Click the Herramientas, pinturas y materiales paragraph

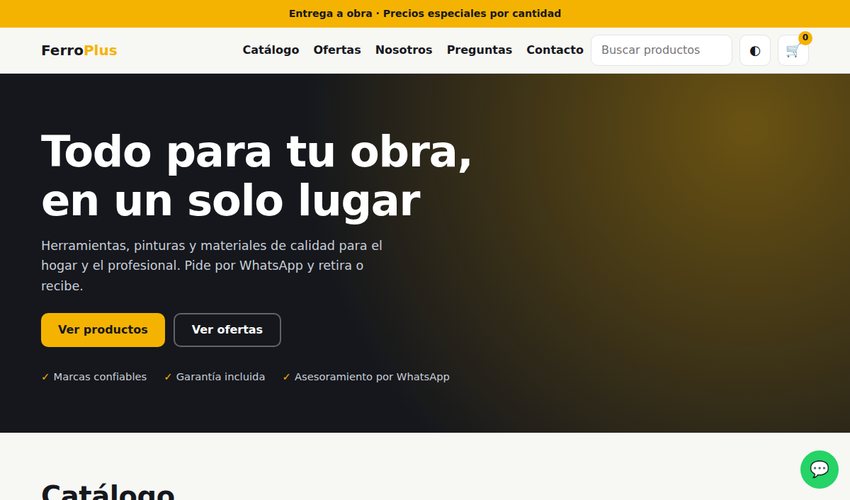[212, 266]
